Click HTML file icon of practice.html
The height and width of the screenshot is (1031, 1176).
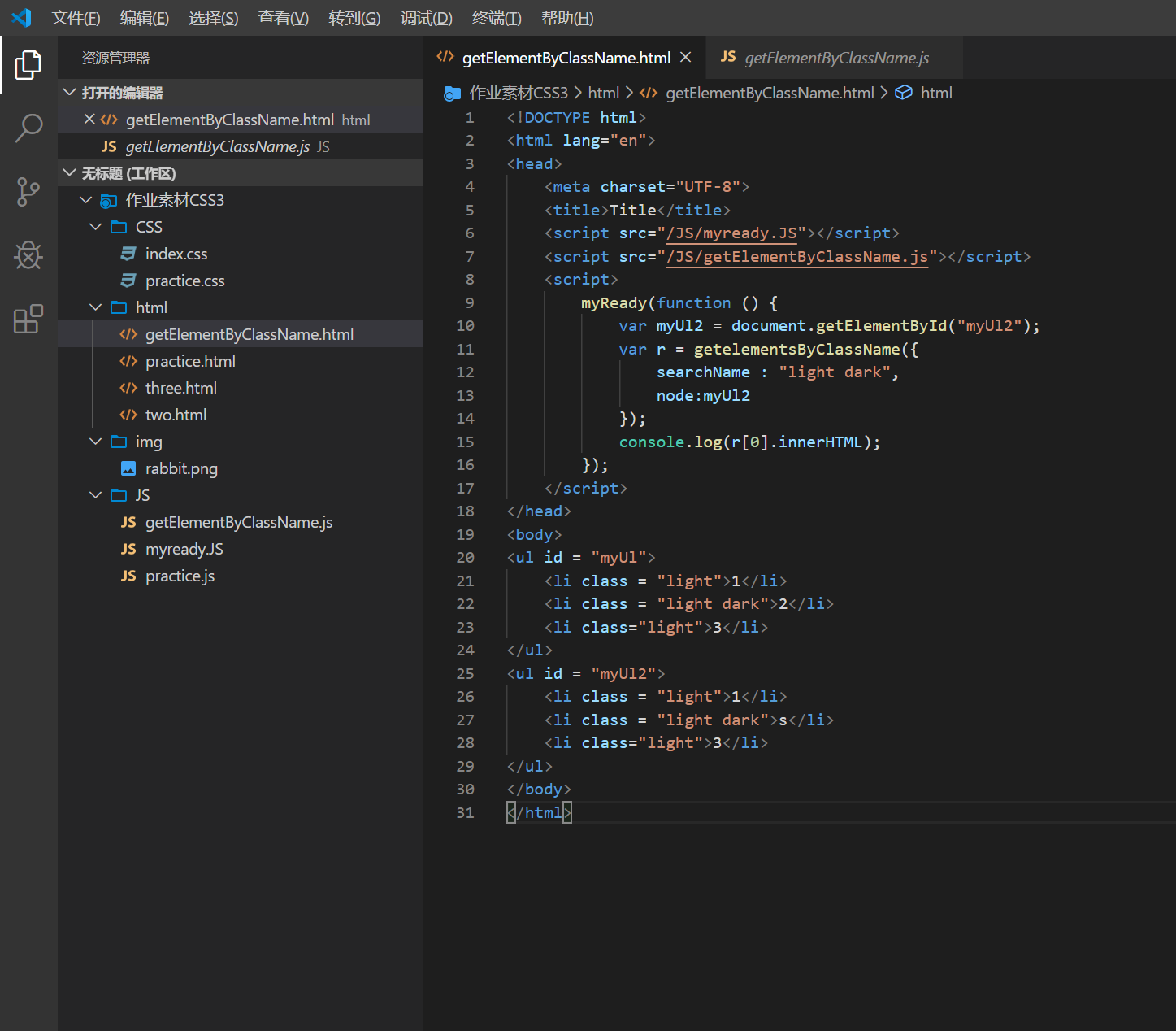click(128, 361)
